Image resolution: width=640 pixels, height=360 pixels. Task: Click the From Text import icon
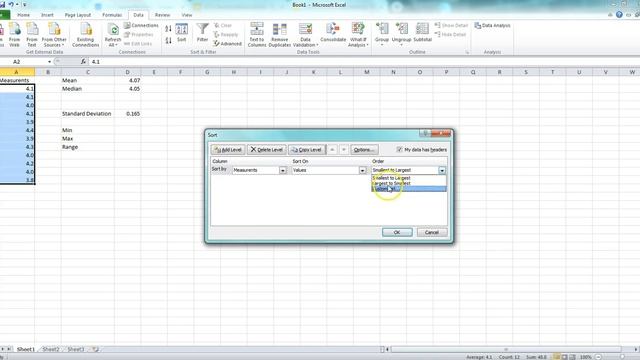click(32, 34)
